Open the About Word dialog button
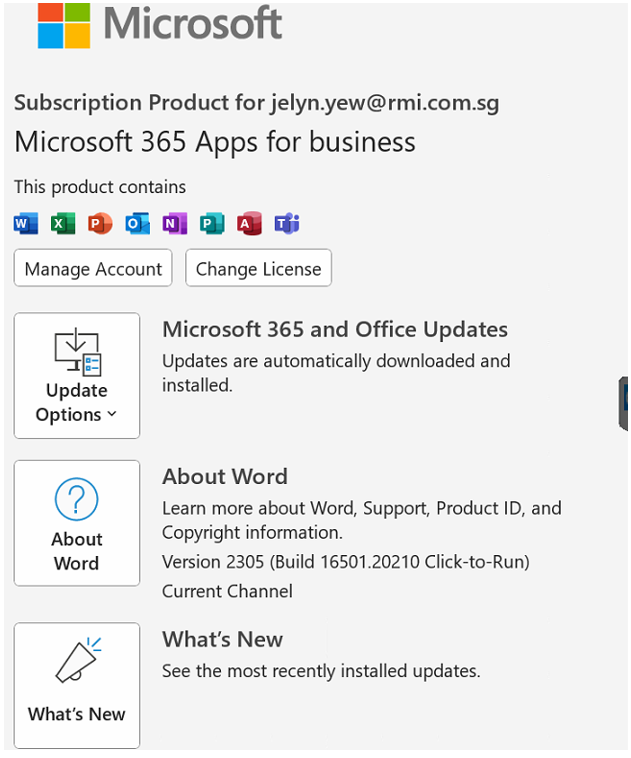Screen dimensions: 631x758 coord(77,523)
